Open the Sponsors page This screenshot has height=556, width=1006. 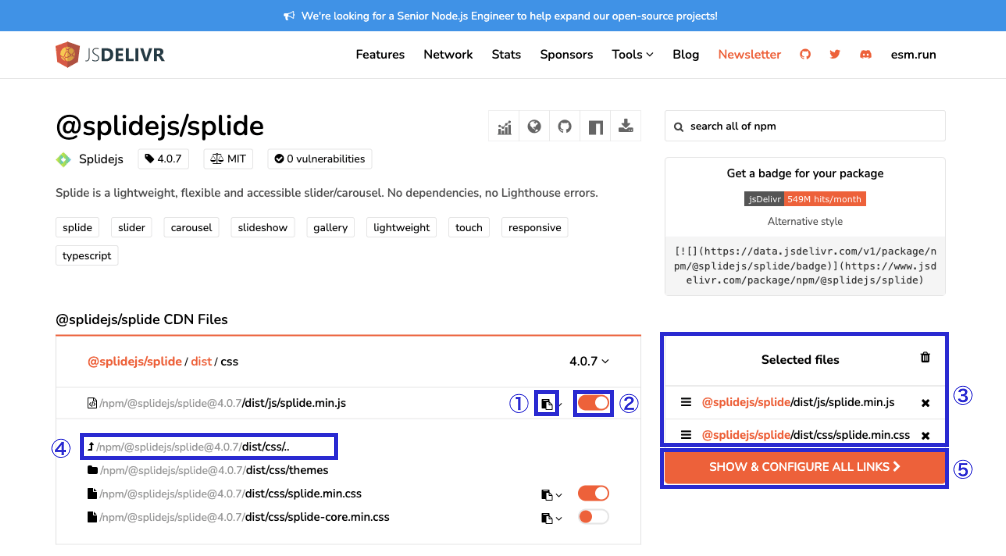tap(566, 55)
